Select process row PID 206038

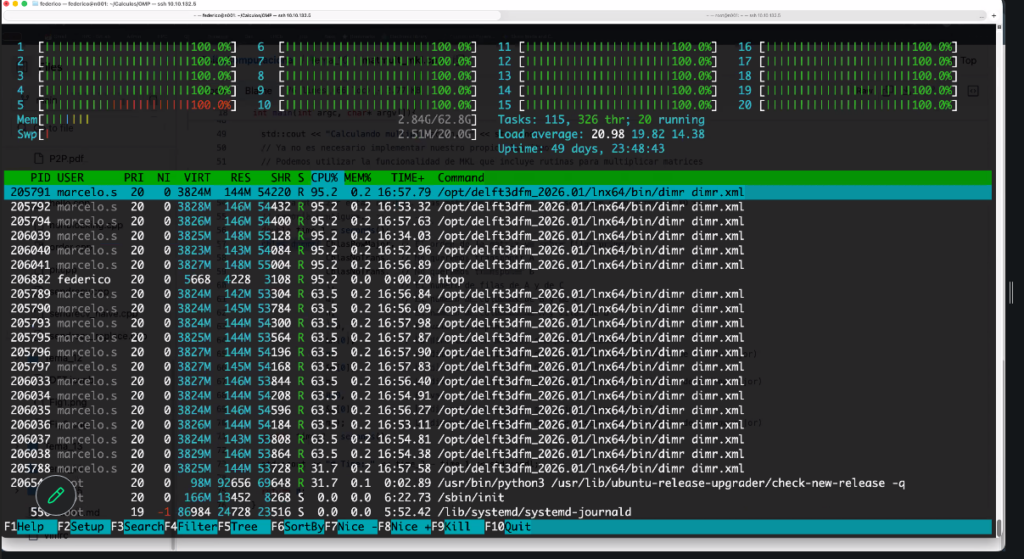point(498,454)
